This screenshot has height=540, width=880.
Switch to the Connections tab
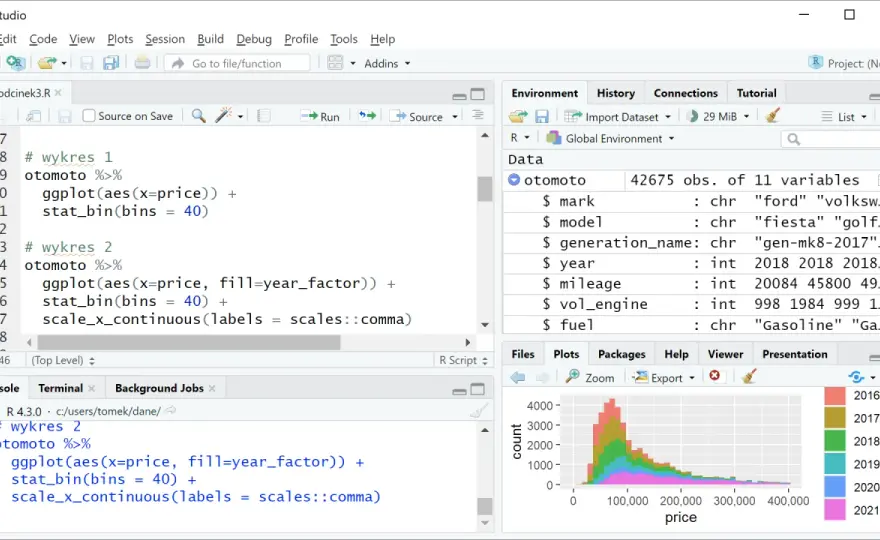click(685, 93)
